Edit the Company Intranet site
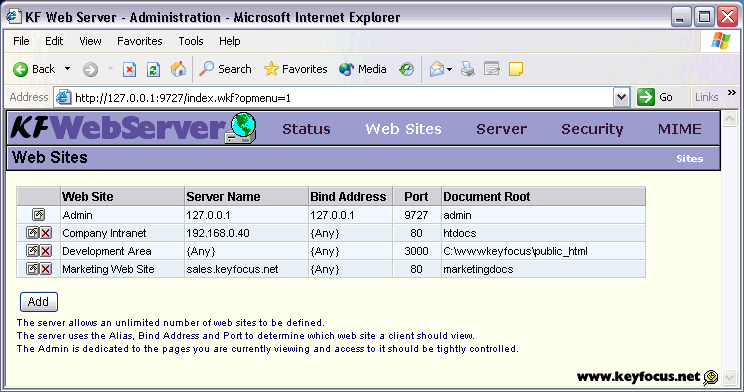The height and width of the screenshot is (392, 744). (32, 233)
